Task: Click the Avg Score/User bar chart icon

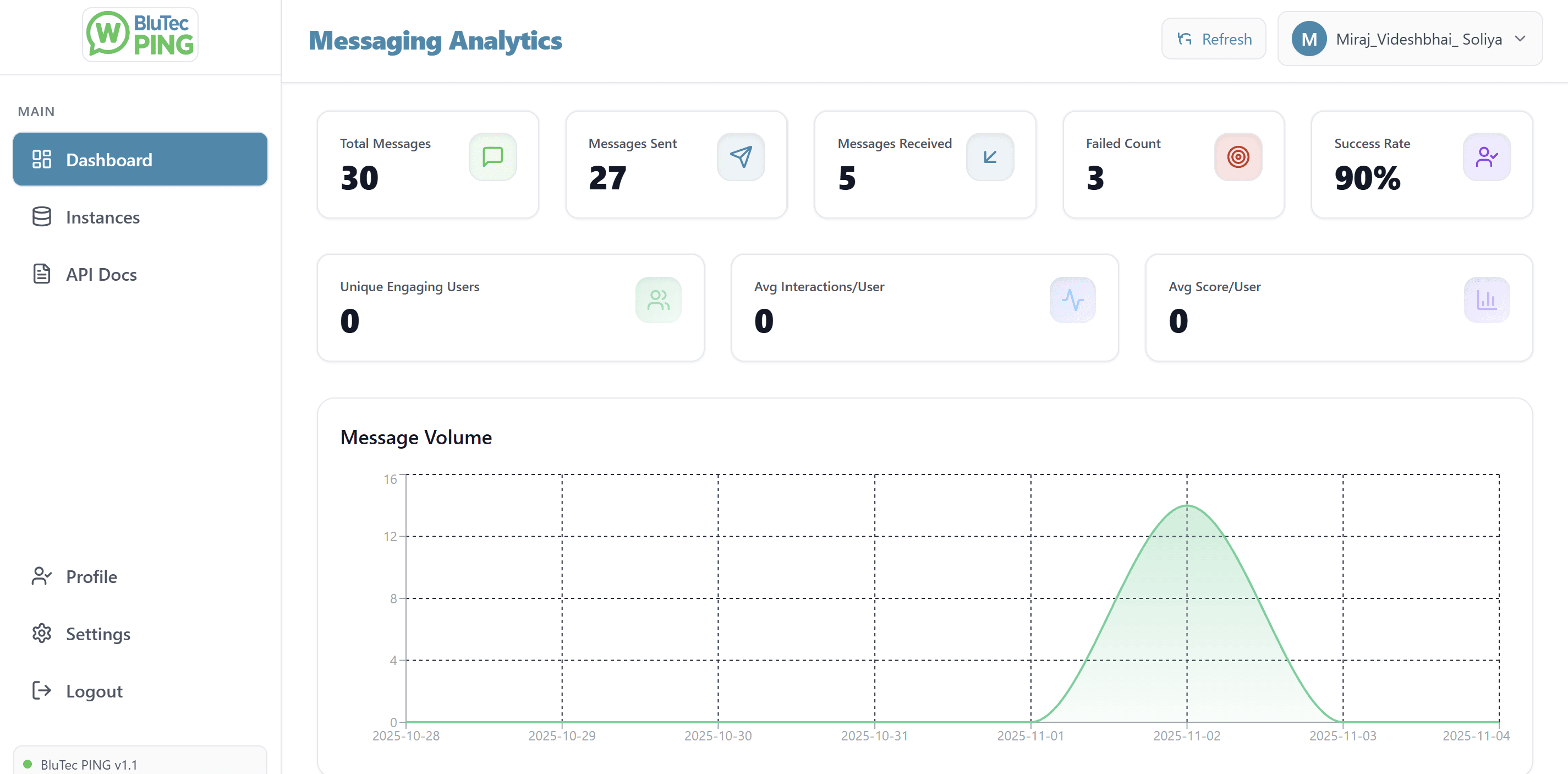Action: (x=1487, y=299)
